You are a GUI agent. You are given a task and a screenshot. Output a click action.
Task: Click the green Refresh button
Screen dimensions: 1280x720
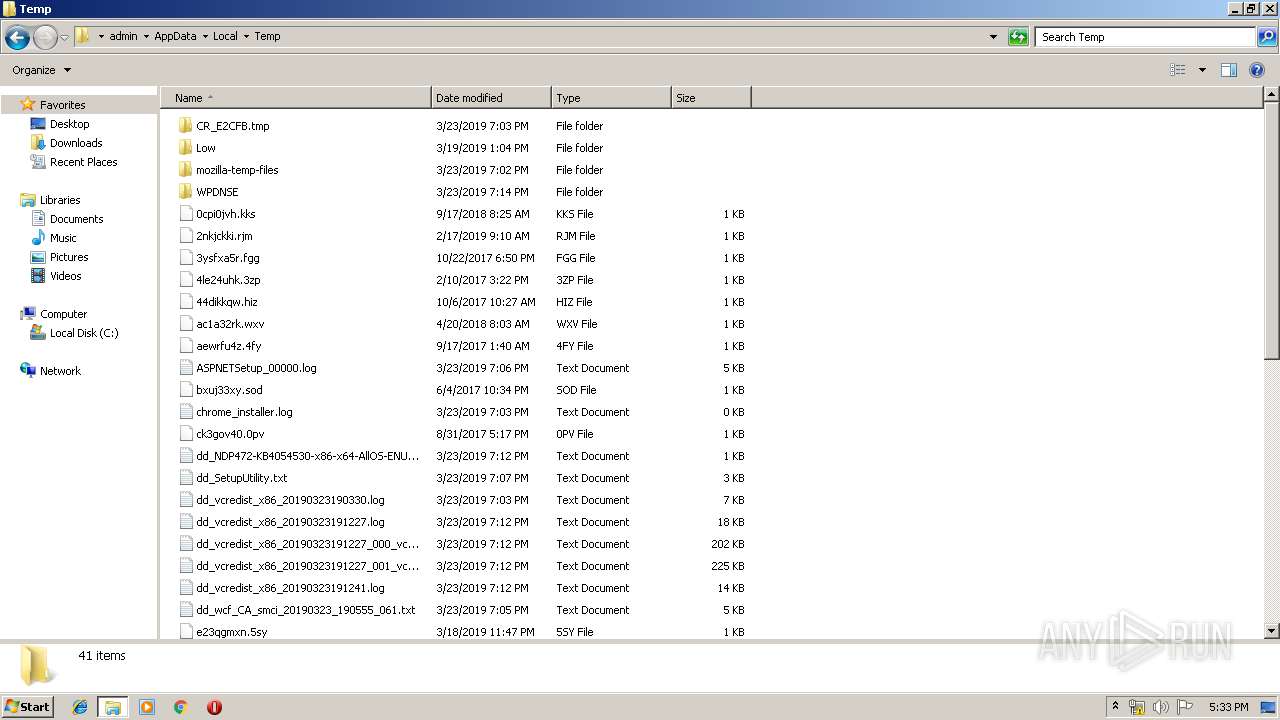tap(1018, 37)
